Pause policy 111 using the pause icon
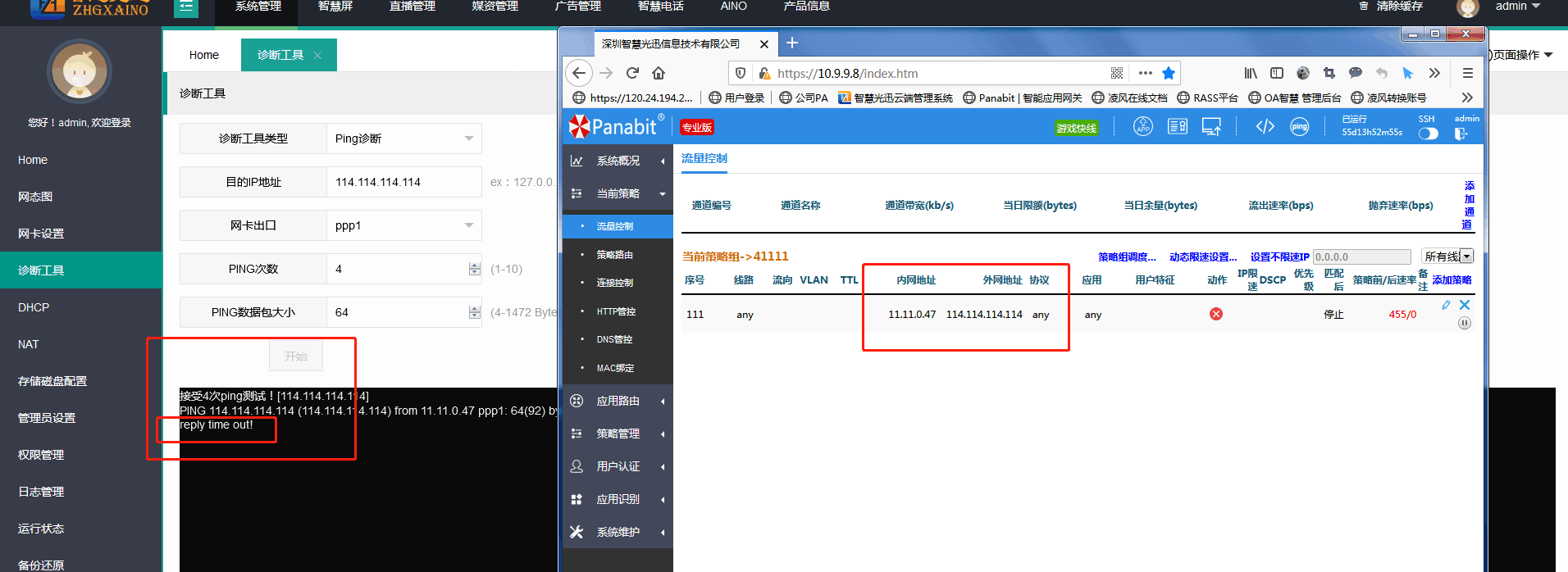The width and height of the screenshot is (1568, 572). click(1465, 323)
